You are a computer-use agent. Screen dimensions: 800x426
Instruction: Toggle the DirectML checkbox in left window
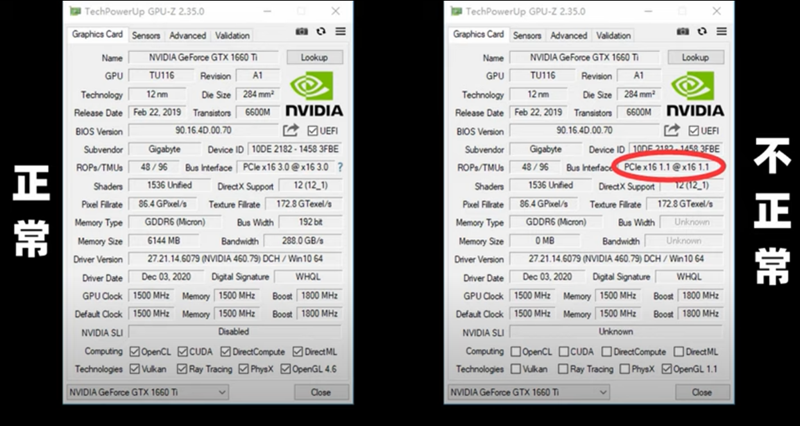click(298, 352)
